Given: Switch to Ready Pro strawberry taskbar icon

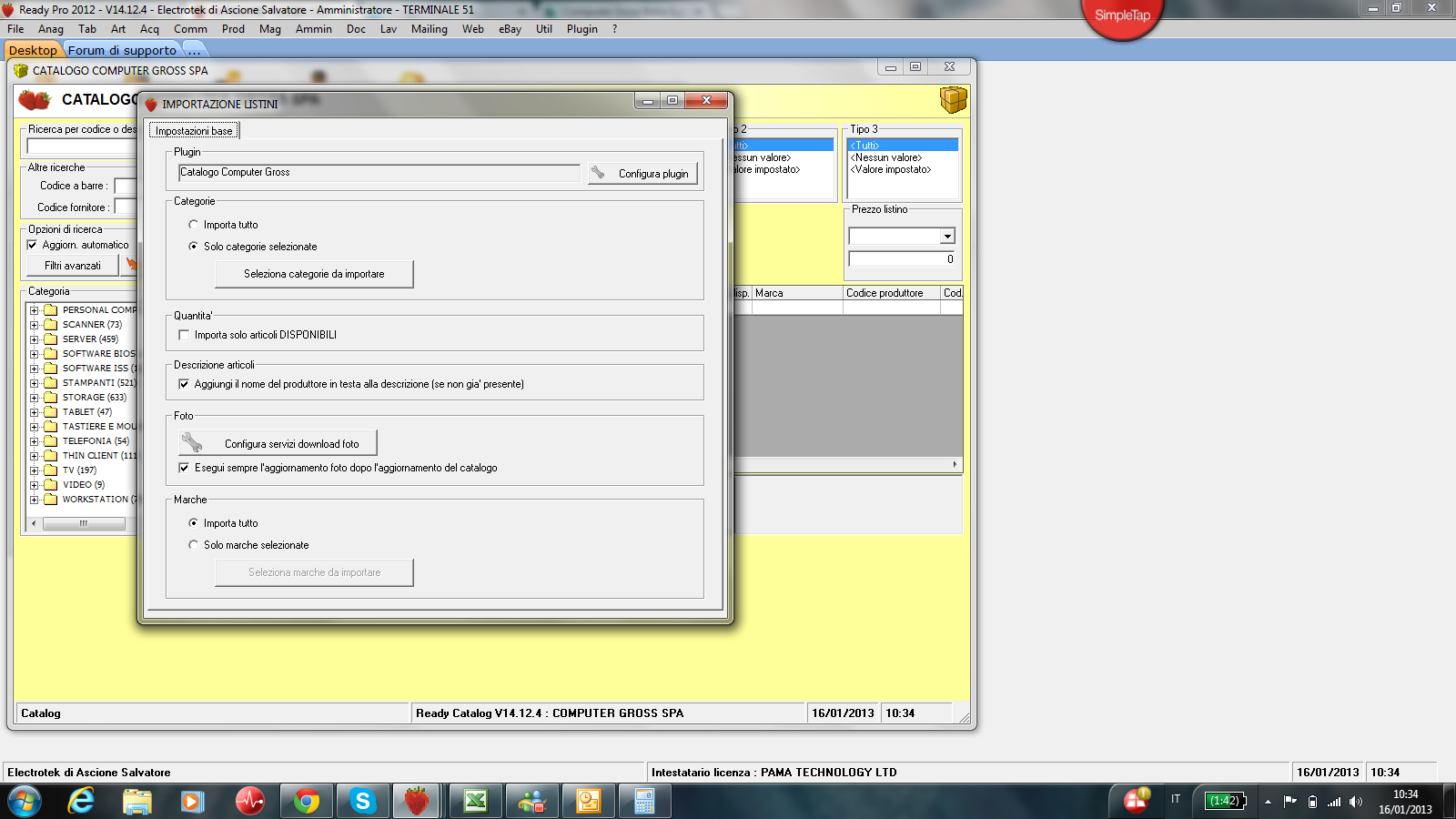Looking at the screenshot, I should [417, 802].
